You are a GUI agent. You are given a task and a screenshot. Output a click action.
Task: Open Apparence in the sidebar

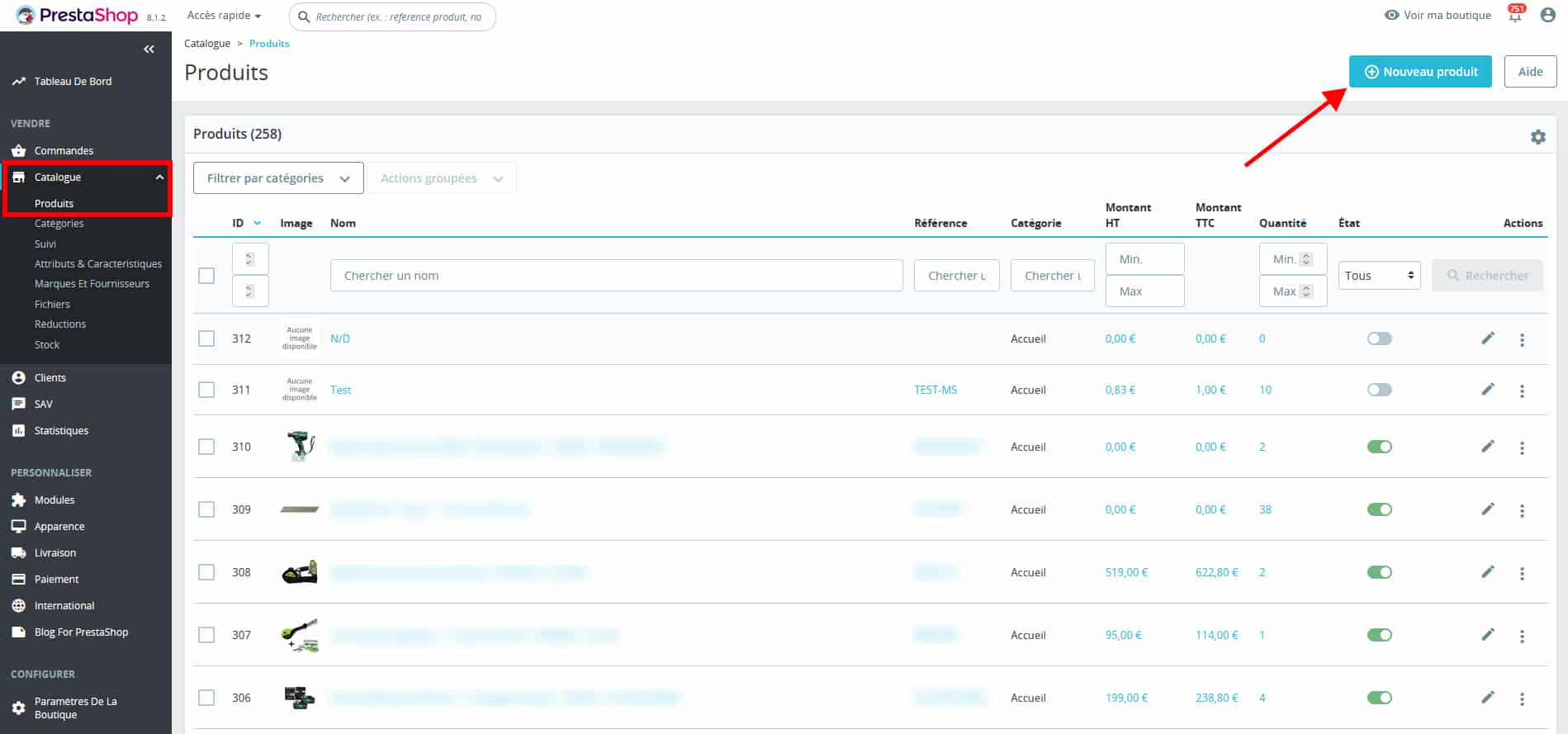click(59, 526)
